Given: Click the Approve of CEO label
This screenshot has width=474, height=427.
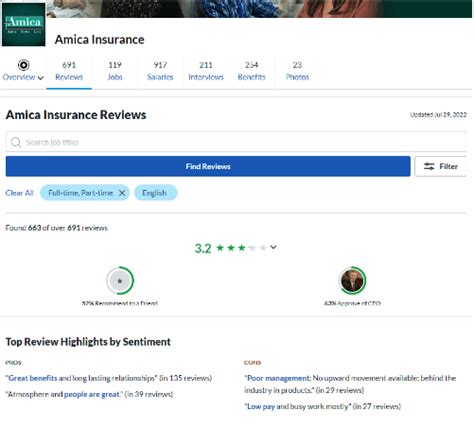Looking at the screenshot, I should click(352, 303).
